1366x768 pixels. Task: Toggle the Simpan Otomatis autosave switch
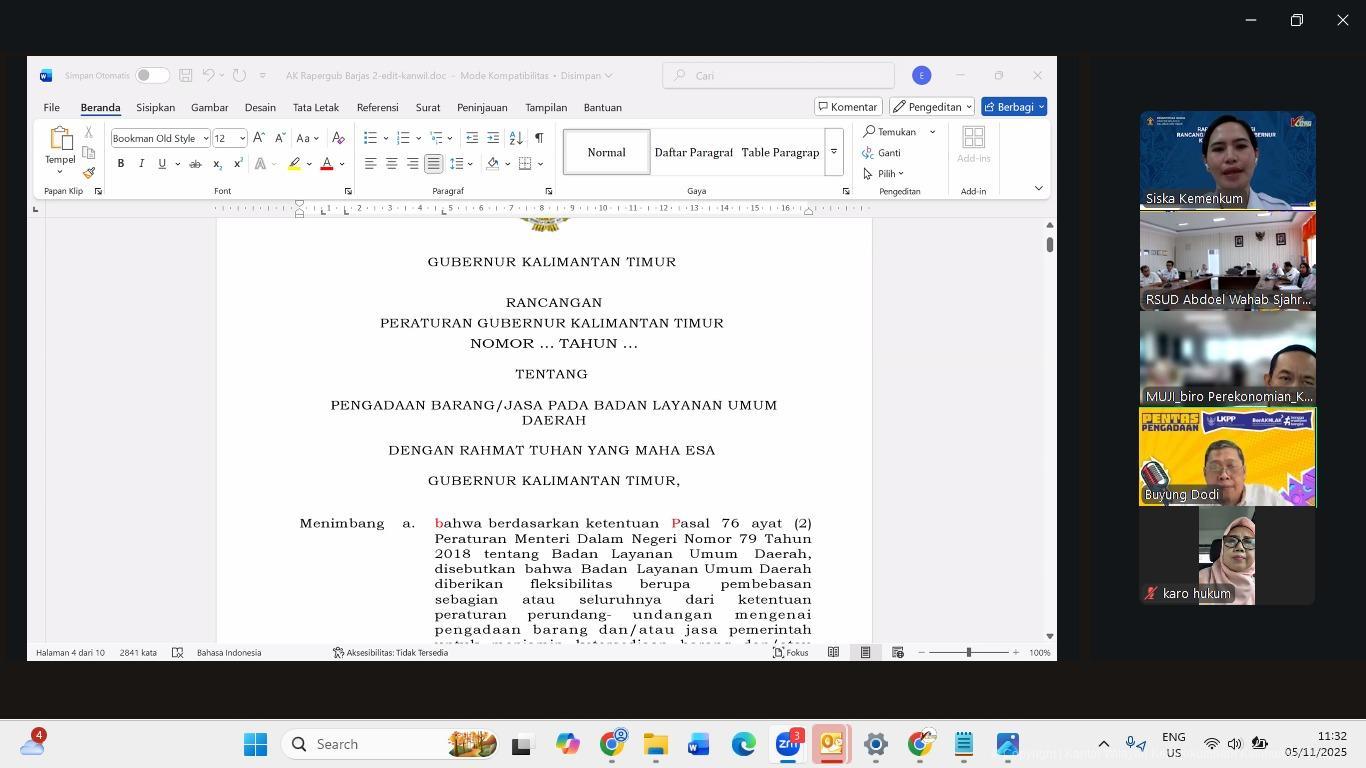[x=152, y=76]
